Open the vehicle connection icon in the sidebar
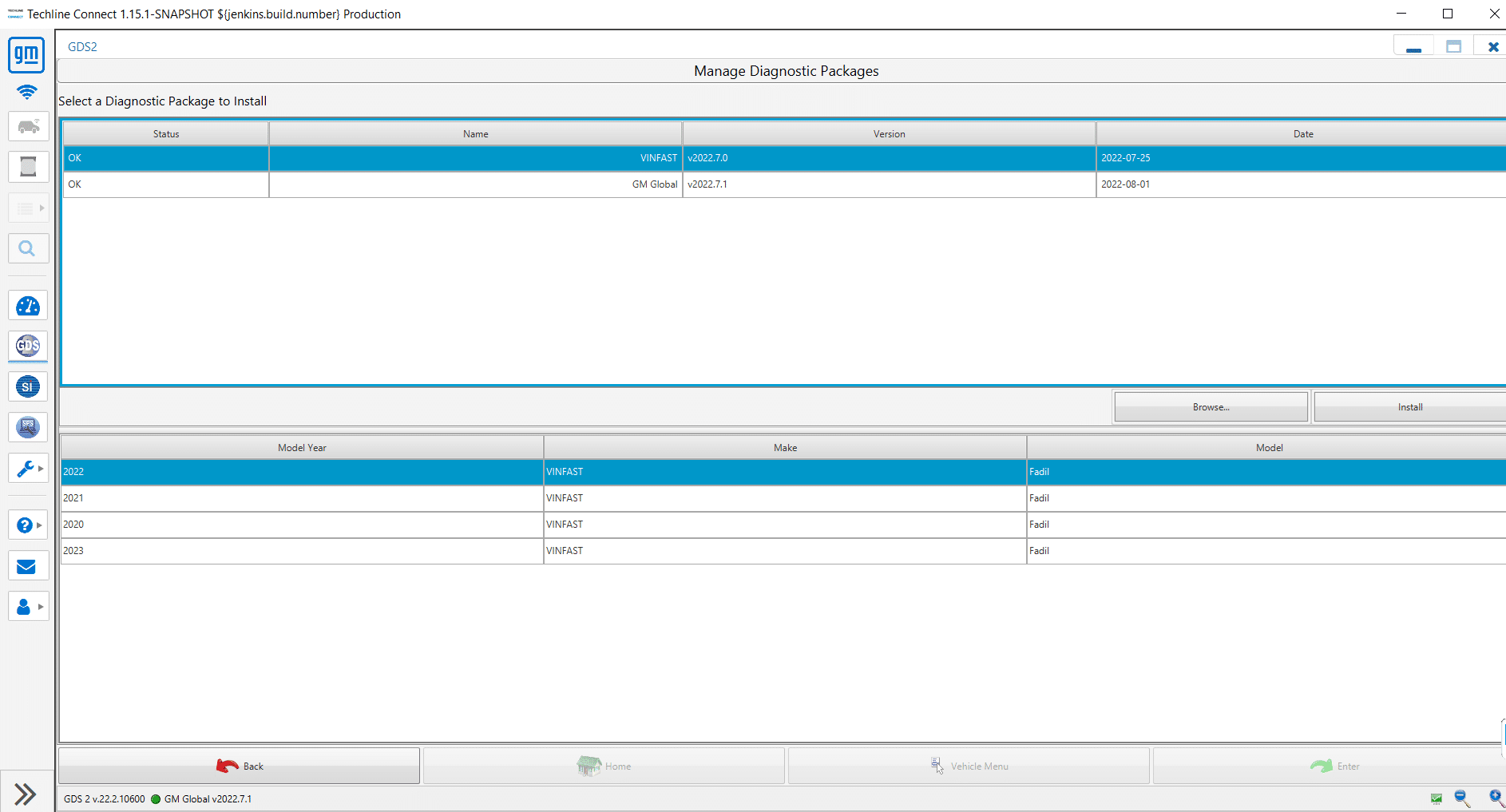1506x812 pixels. (x=28, y=126)
